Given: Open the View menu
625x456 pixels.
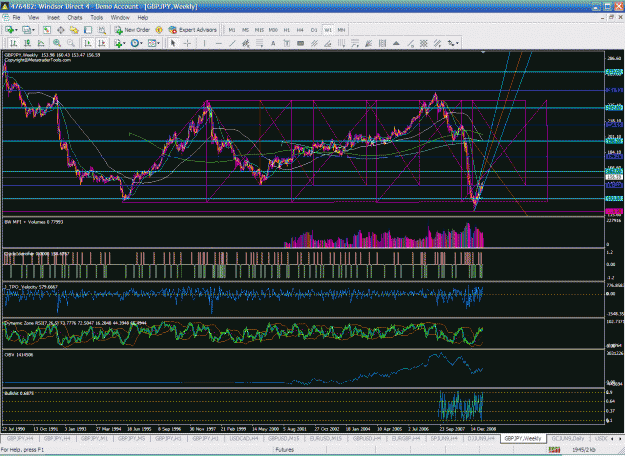Looking at the screenshot, I should (x=33, y=18).
